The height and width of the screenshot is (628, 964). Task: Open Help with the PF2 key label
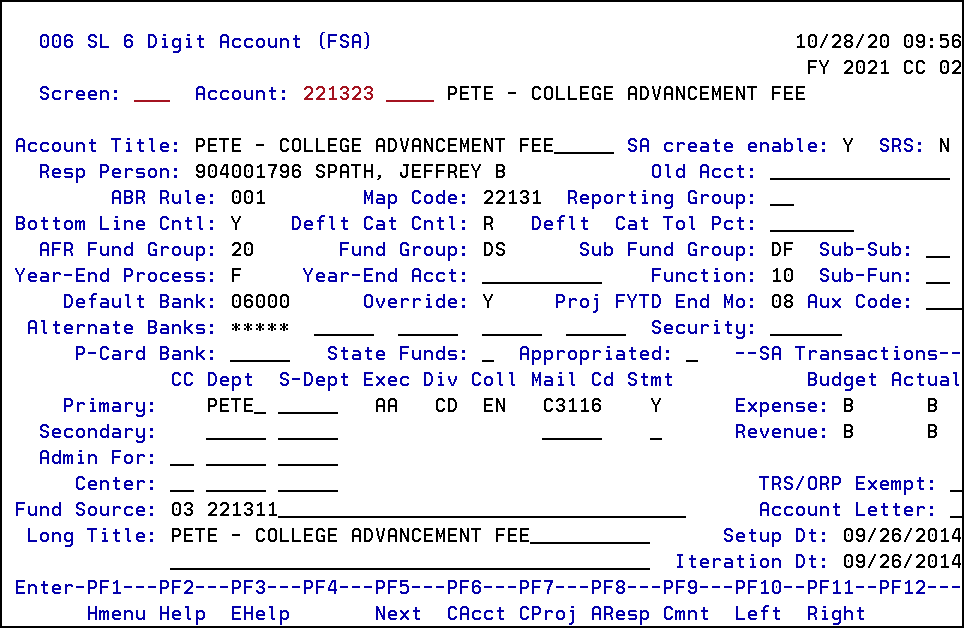181,614
